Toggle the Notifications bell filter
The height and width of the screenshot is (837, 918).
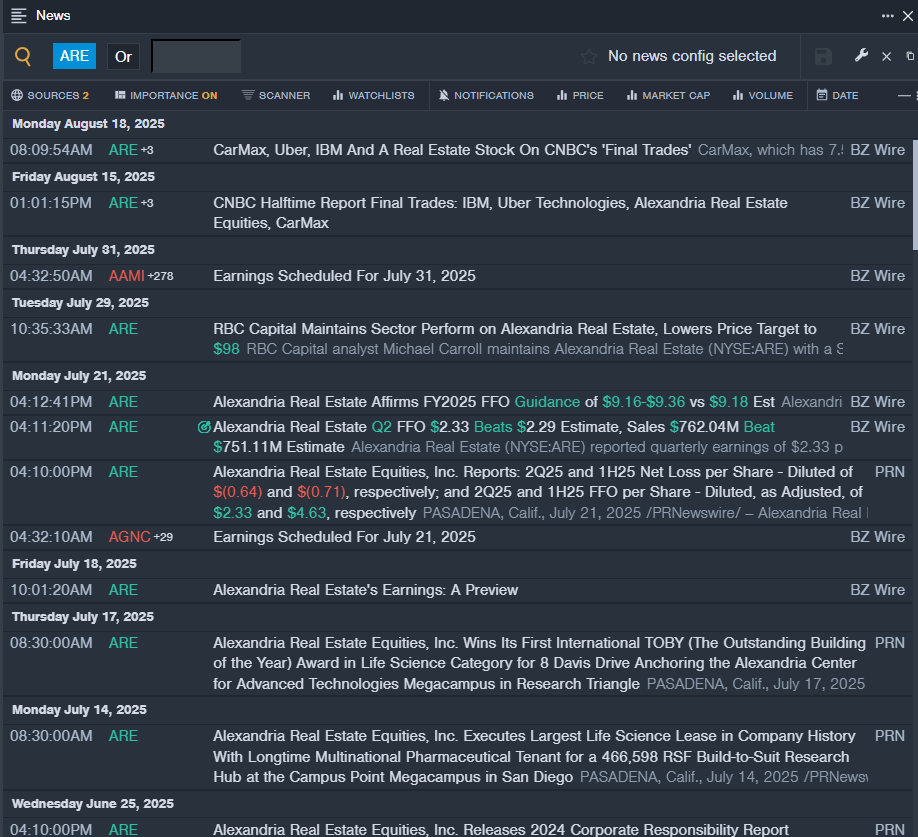[x=486, y=95]
